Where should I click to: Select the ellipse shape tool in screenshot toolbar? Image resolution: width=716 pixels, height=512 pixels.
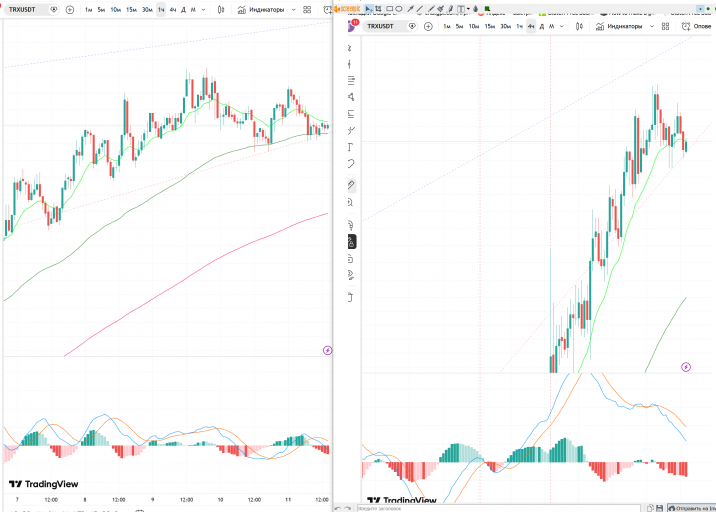click(x=399, y=9)
